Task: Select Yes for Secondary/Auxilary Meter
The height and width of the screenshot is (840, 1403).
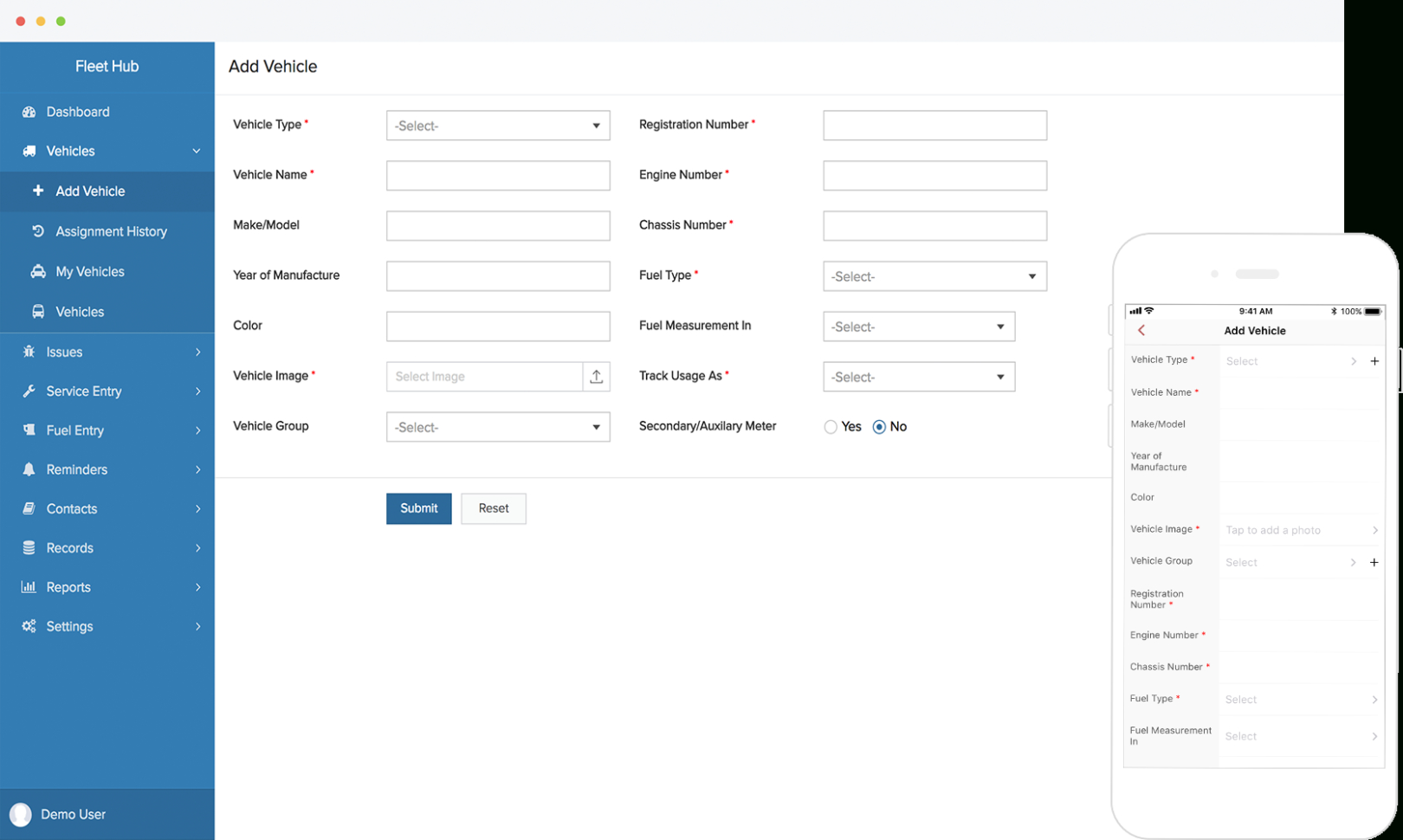Action: [831, 426]
